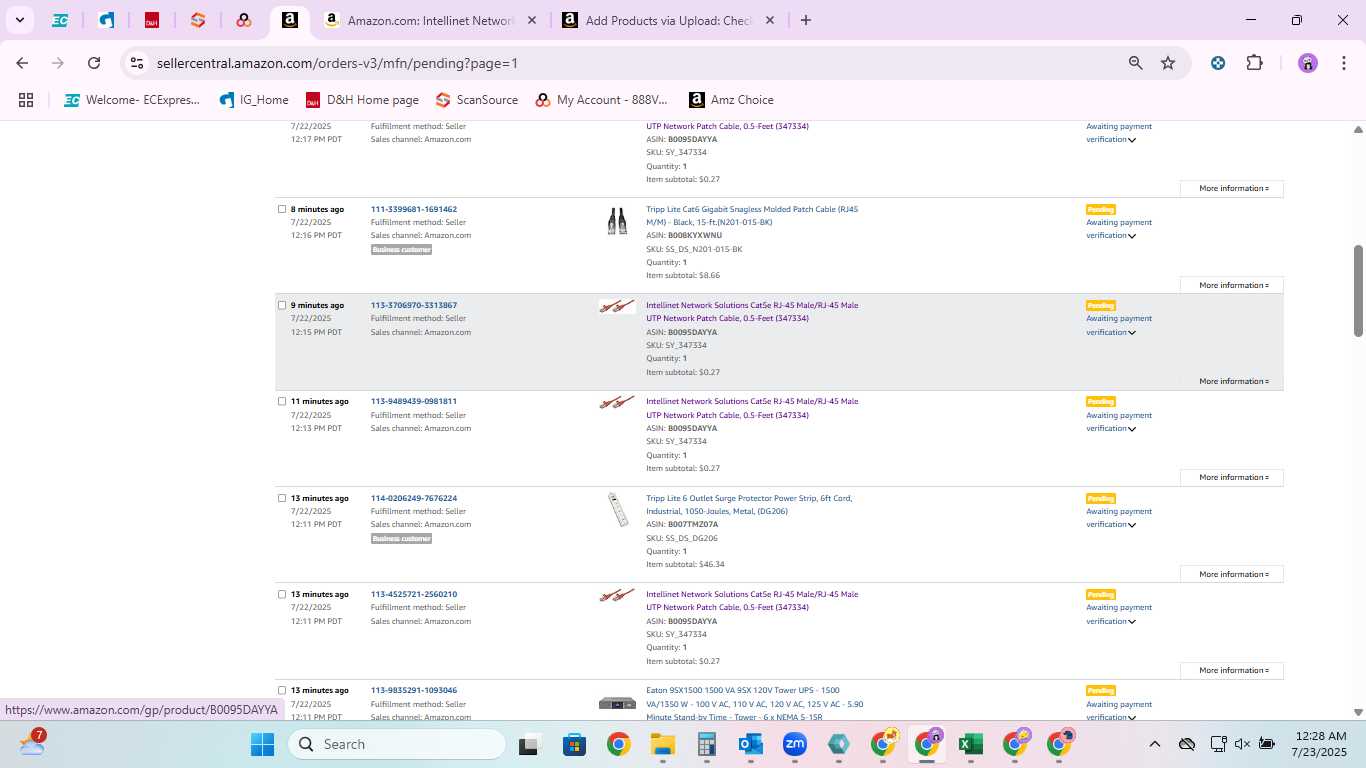This screenshot has width=1366, height=768.
Task: Close the Amazon.com: Intellinet Network tab
Action: (531, 20)
